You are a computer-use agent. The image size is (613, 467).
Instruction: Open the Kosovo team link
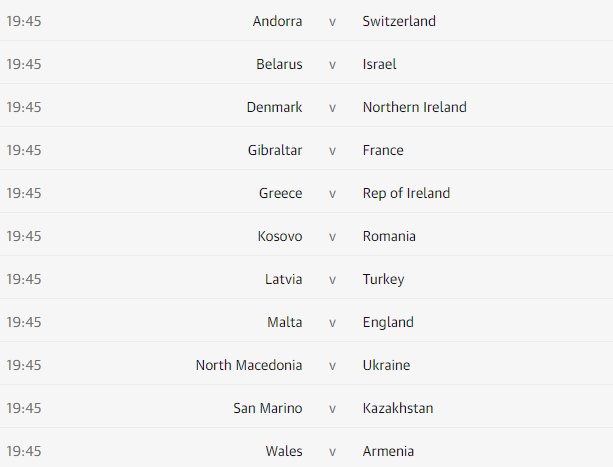279,236
